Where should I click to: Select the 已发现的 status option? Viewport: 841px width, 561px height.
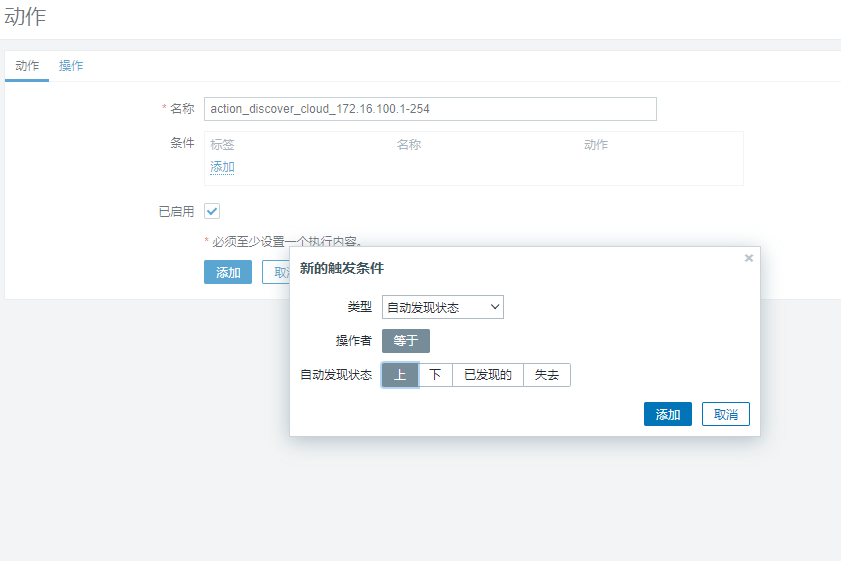click(x=488, y=375)
